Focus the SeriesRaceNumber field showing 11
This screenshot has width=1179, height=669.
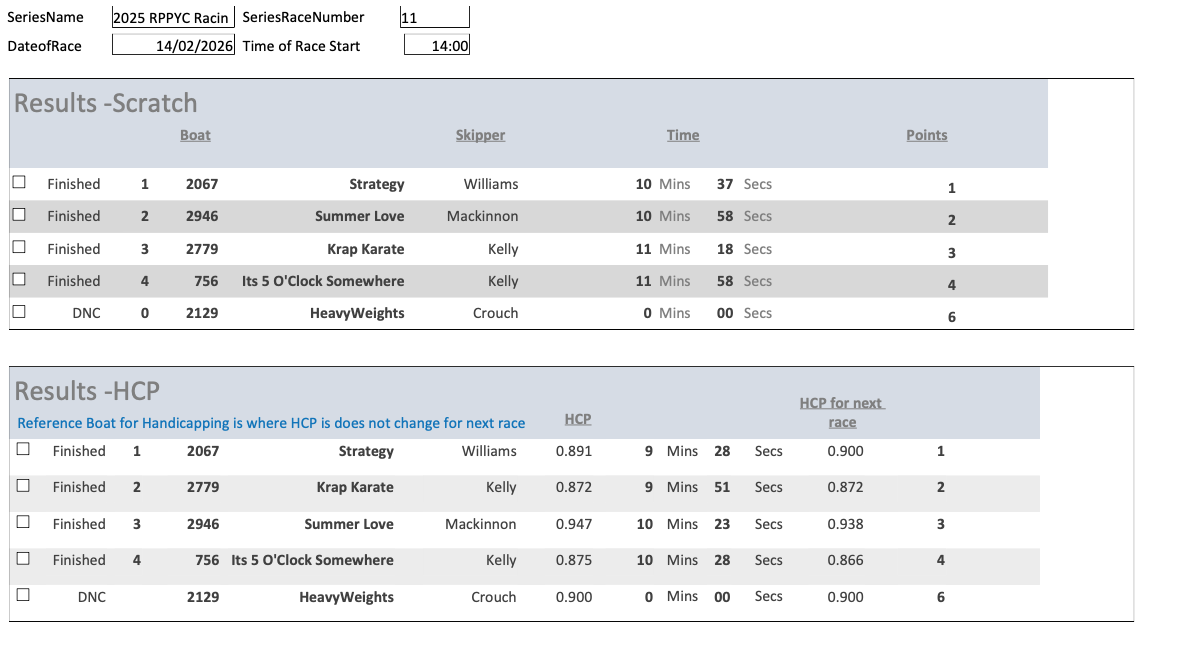434,17
